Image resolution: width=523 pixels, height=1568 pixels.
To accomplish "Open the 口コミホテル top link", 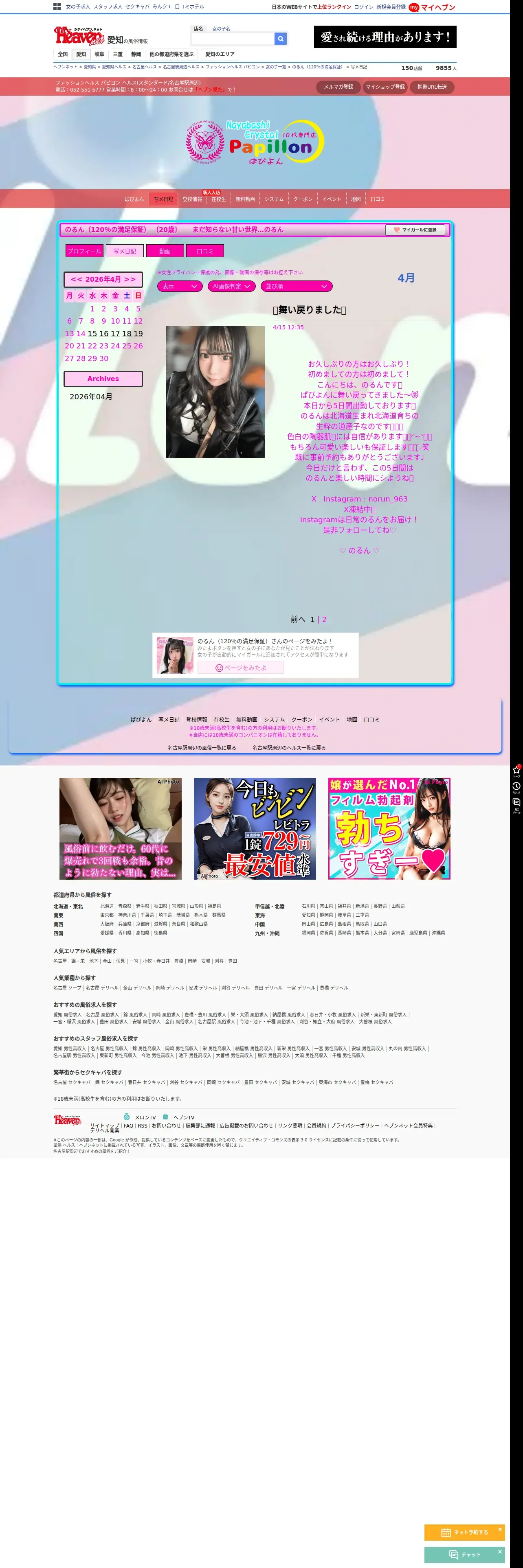I will [189, 7].
